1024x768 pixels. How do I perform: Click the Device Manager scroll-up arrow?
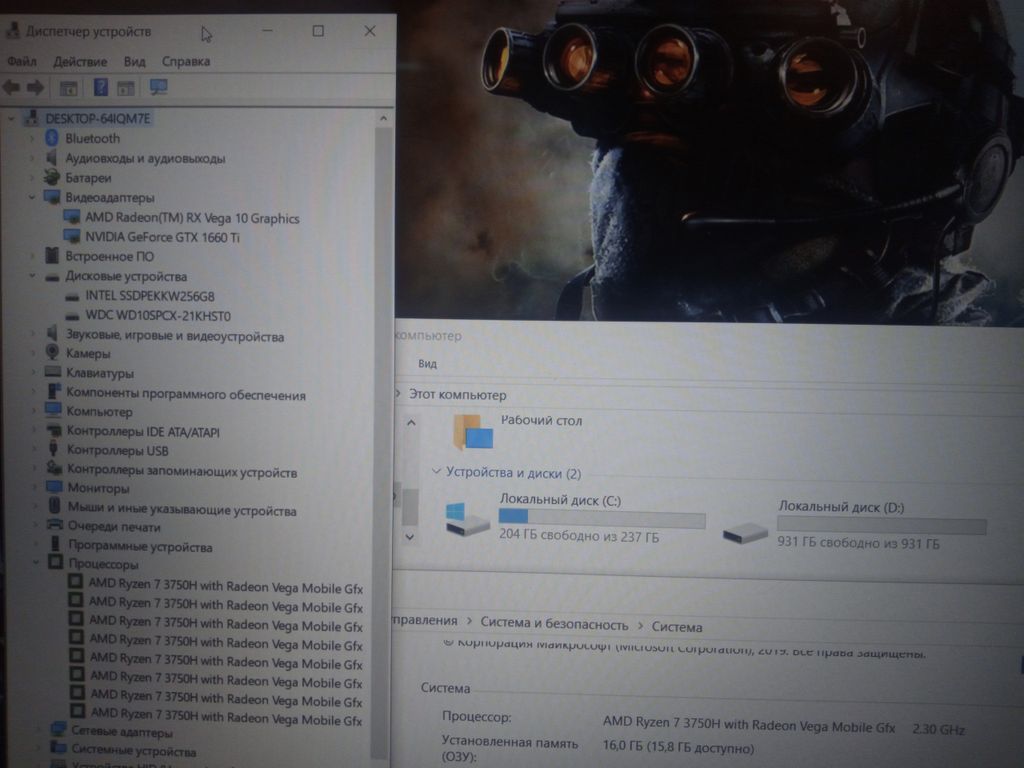tap(383, 118)
